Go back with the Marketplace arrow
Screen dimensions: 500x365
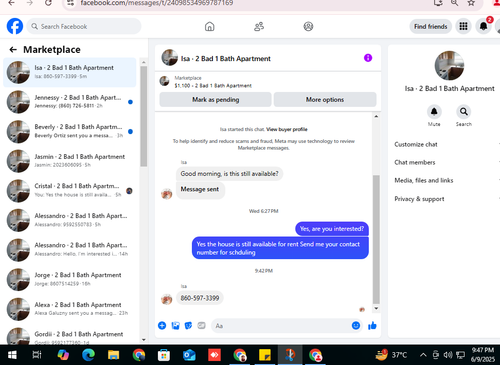coord(13,50)
